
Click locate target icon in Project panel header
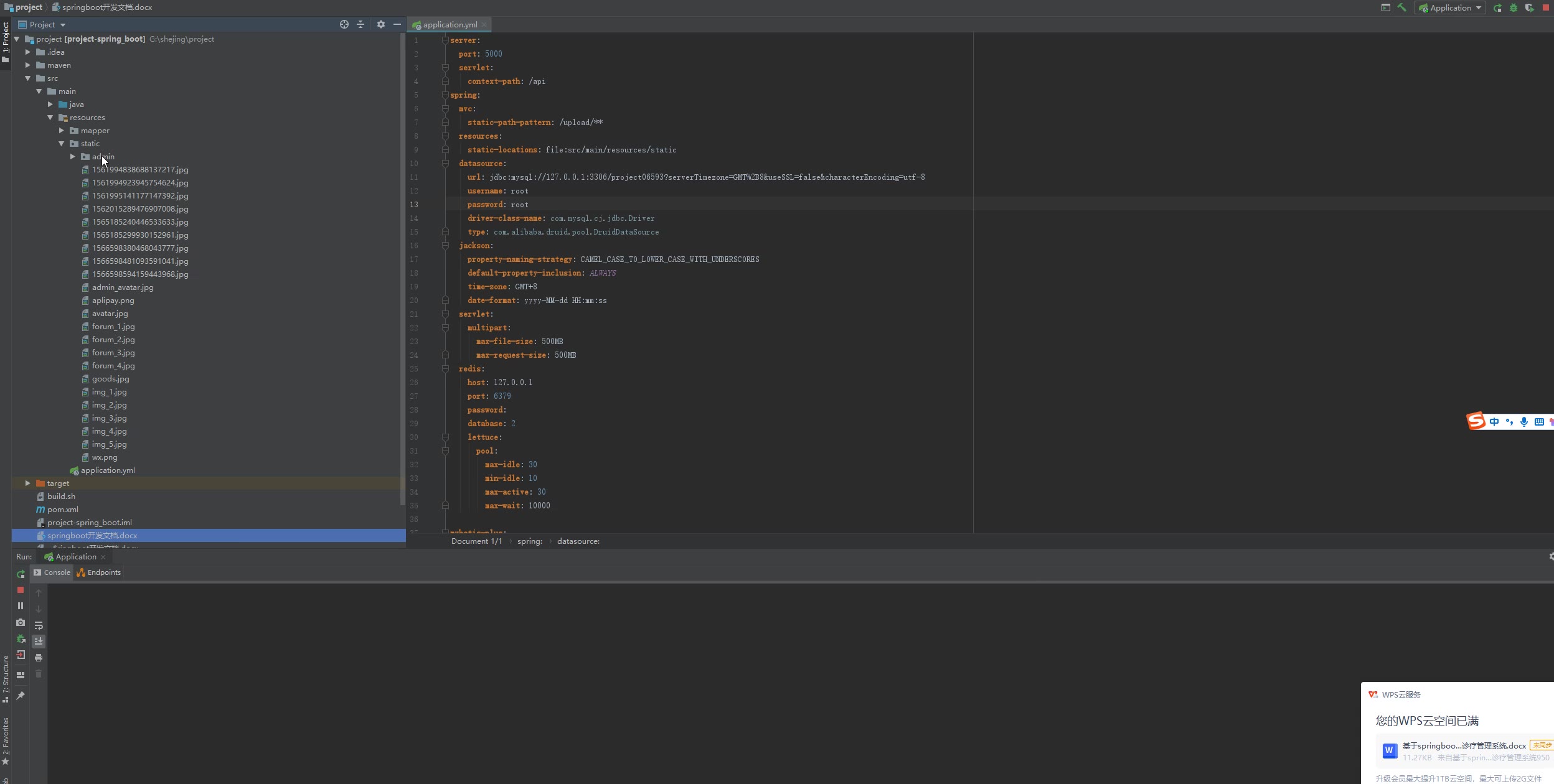pos(344,24)
